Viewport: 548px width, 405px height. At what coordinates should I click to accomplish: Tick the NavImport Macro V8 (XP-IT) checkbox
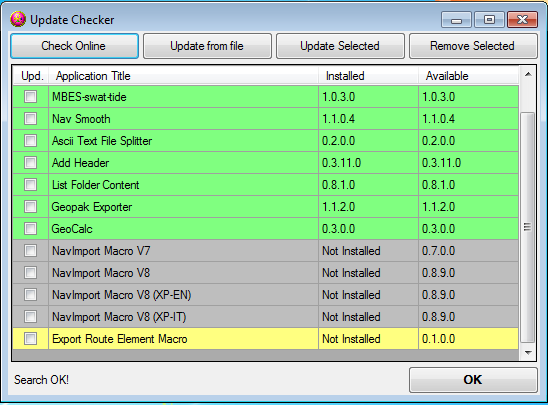pyautogui.click(x=30, y=317)
